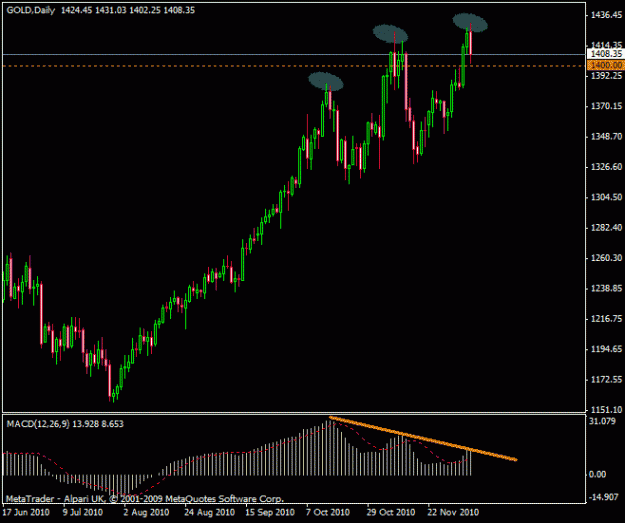Select the 13.928 MACD value
625x523 pixels.
85,424
